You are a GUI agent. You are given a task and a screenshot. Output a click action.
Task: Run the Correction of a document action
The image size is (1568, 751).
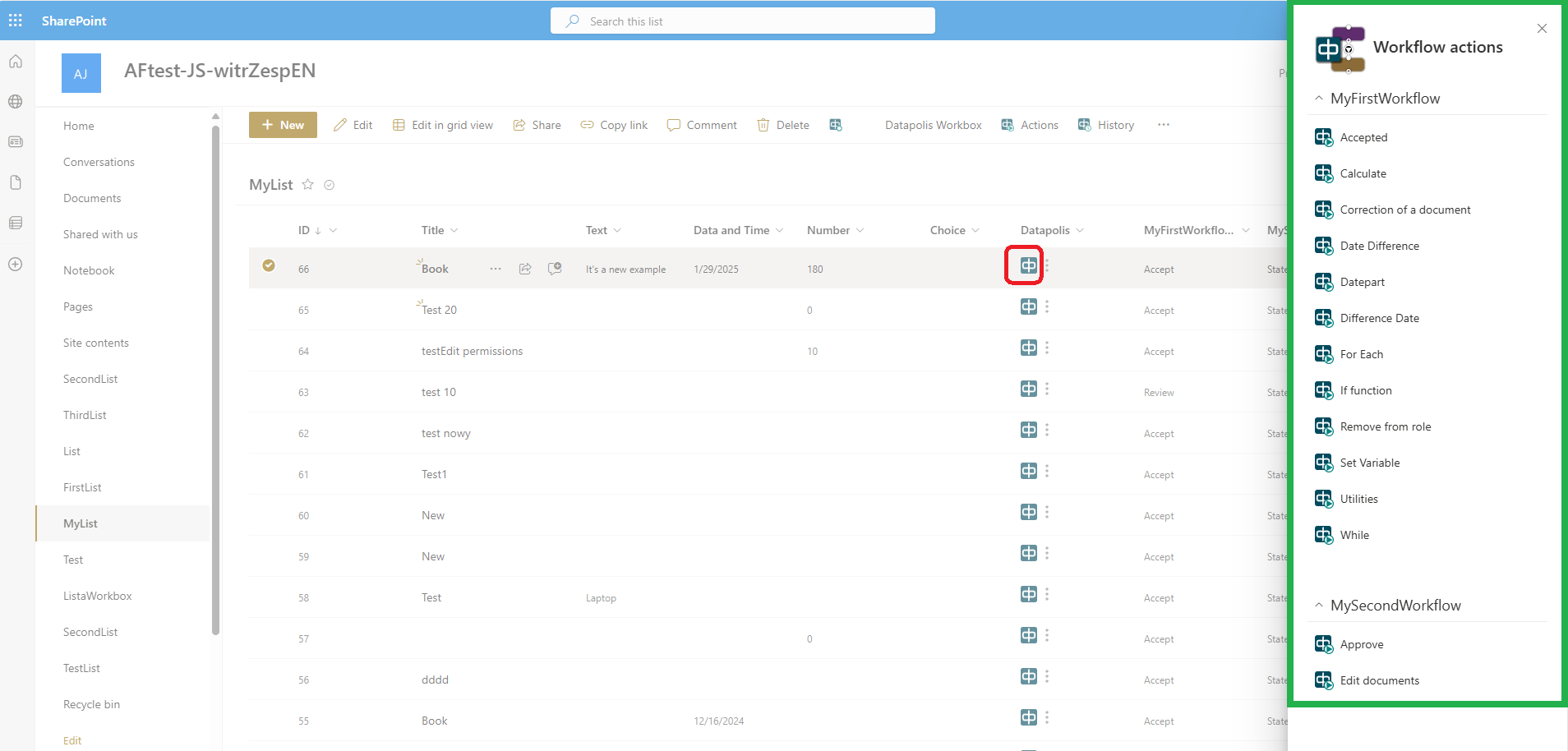1404,210
